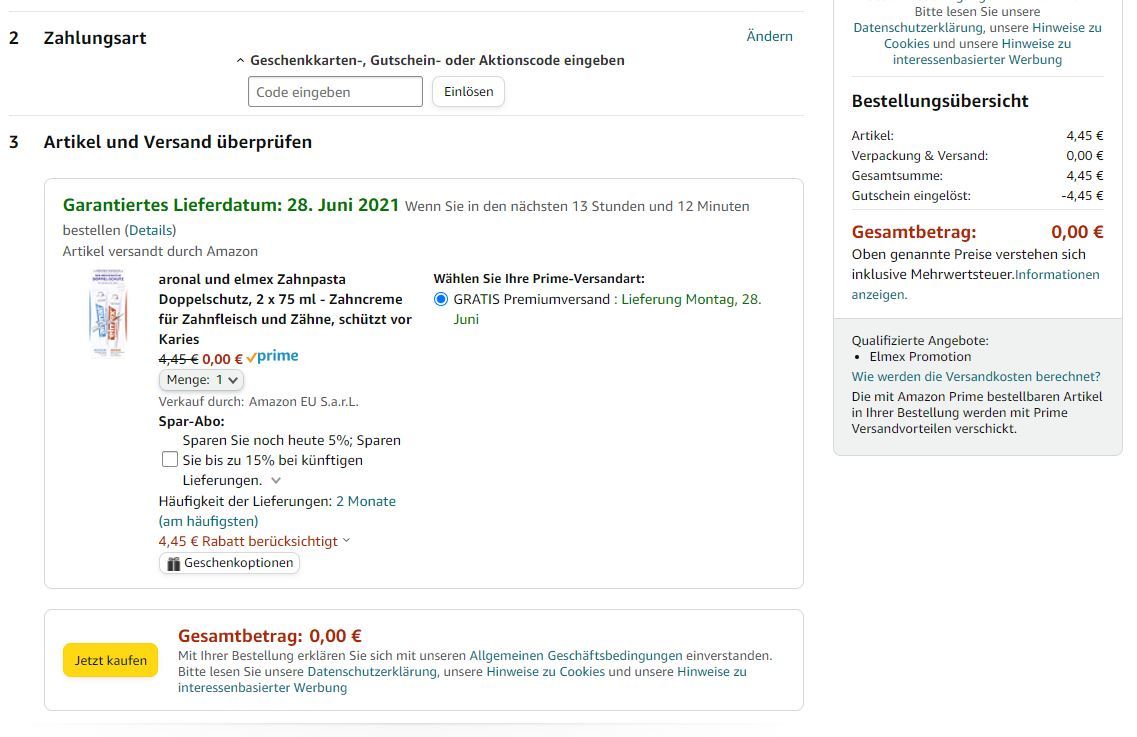
Task: Open Datenschutzerklärung link in right sidebar
Action: tap(918, 28)
